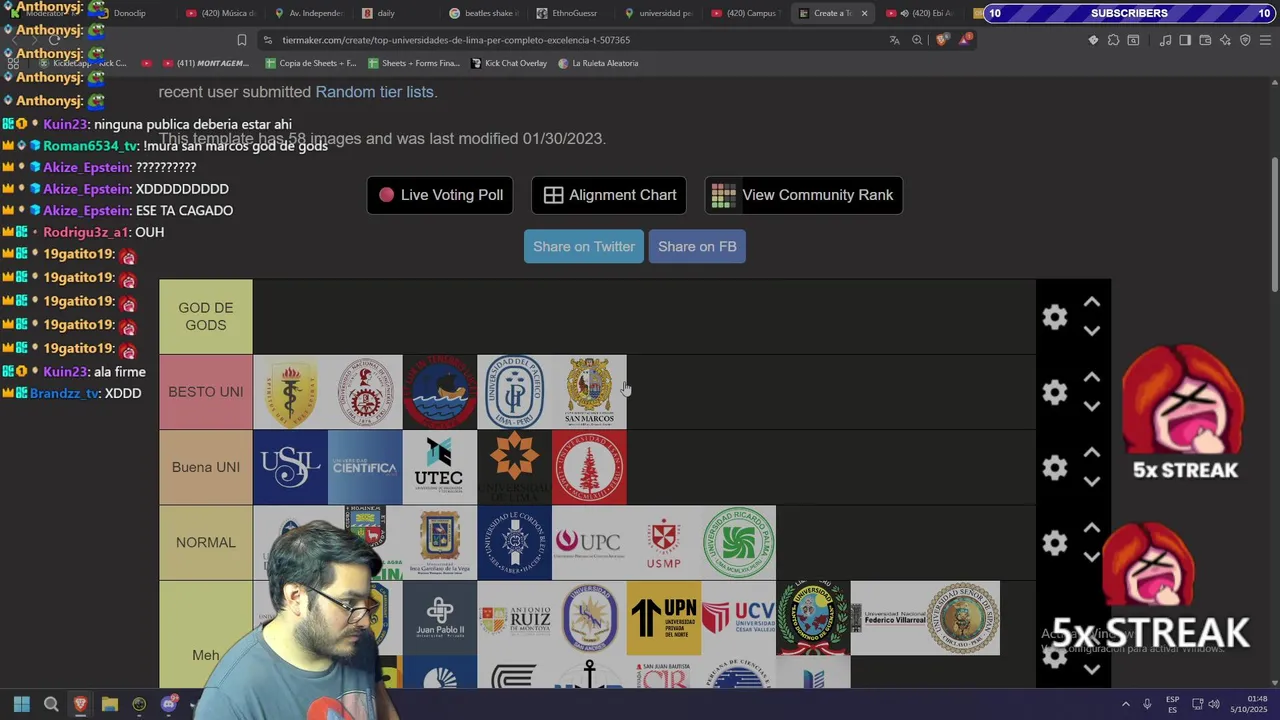Pick the USIL logo in Buena UNI
This screenshot has height=720, width=1280.
(290, 467)
